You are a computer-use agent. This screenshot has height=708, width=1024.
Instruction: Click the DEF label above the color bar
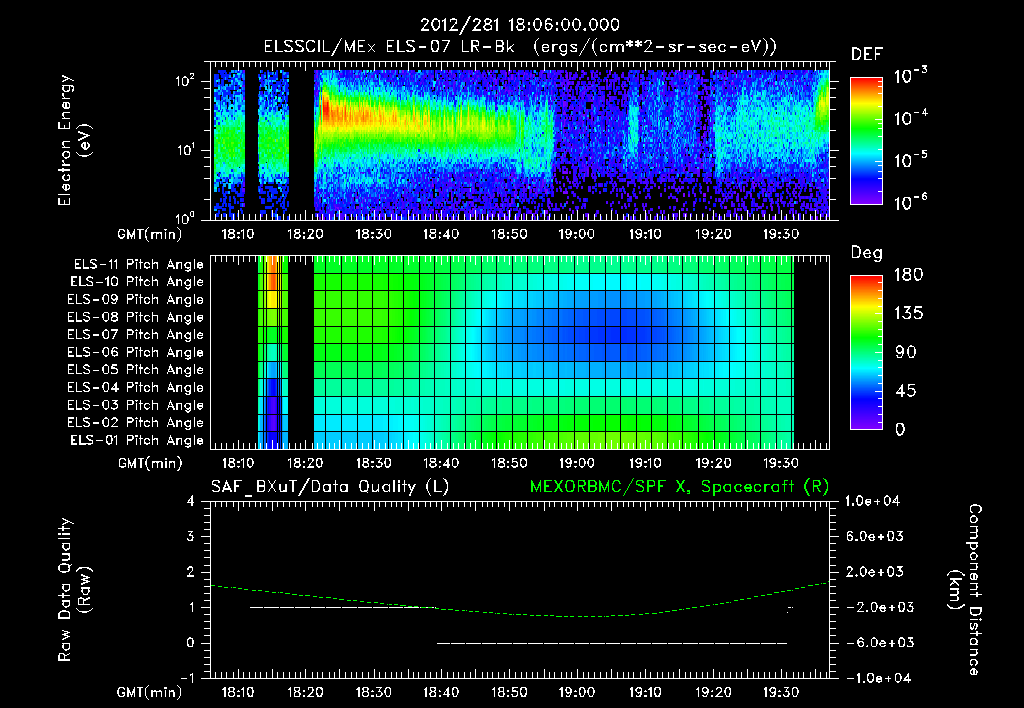point(867,54)
